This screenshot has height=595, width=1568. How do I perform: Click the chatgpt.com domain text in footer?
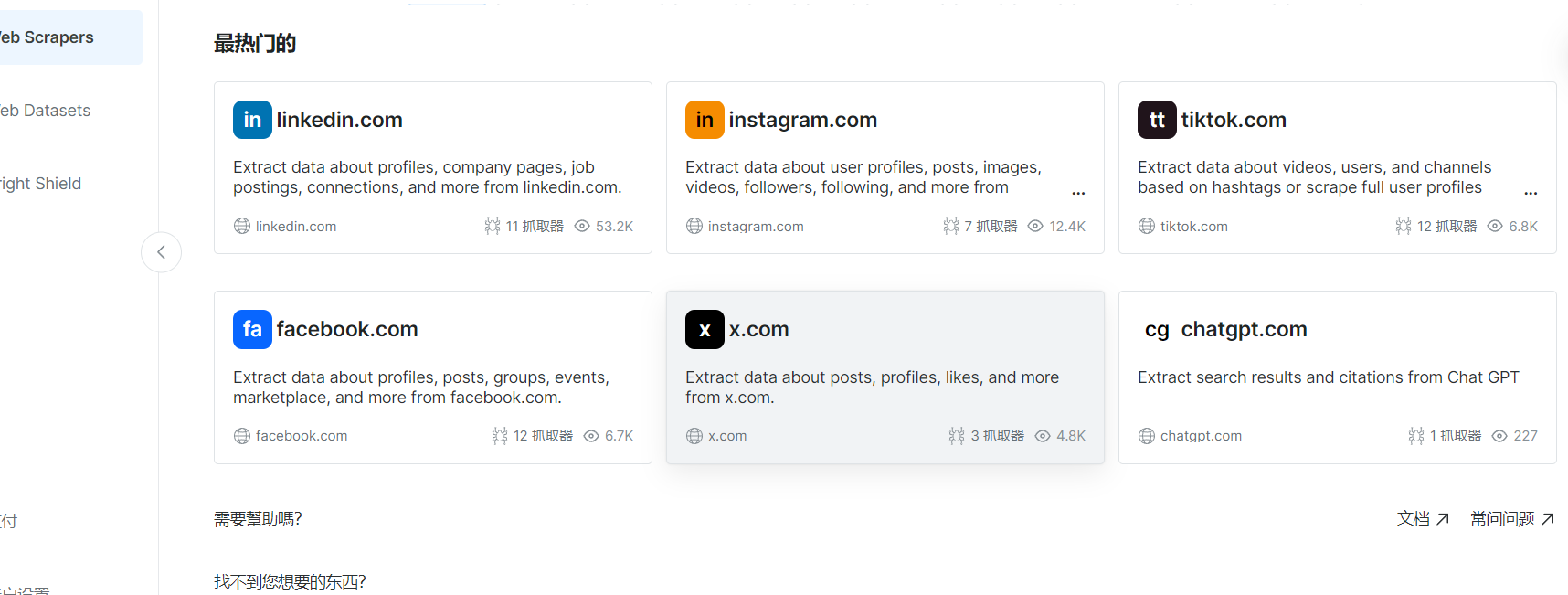click(x=1201, y=436)
